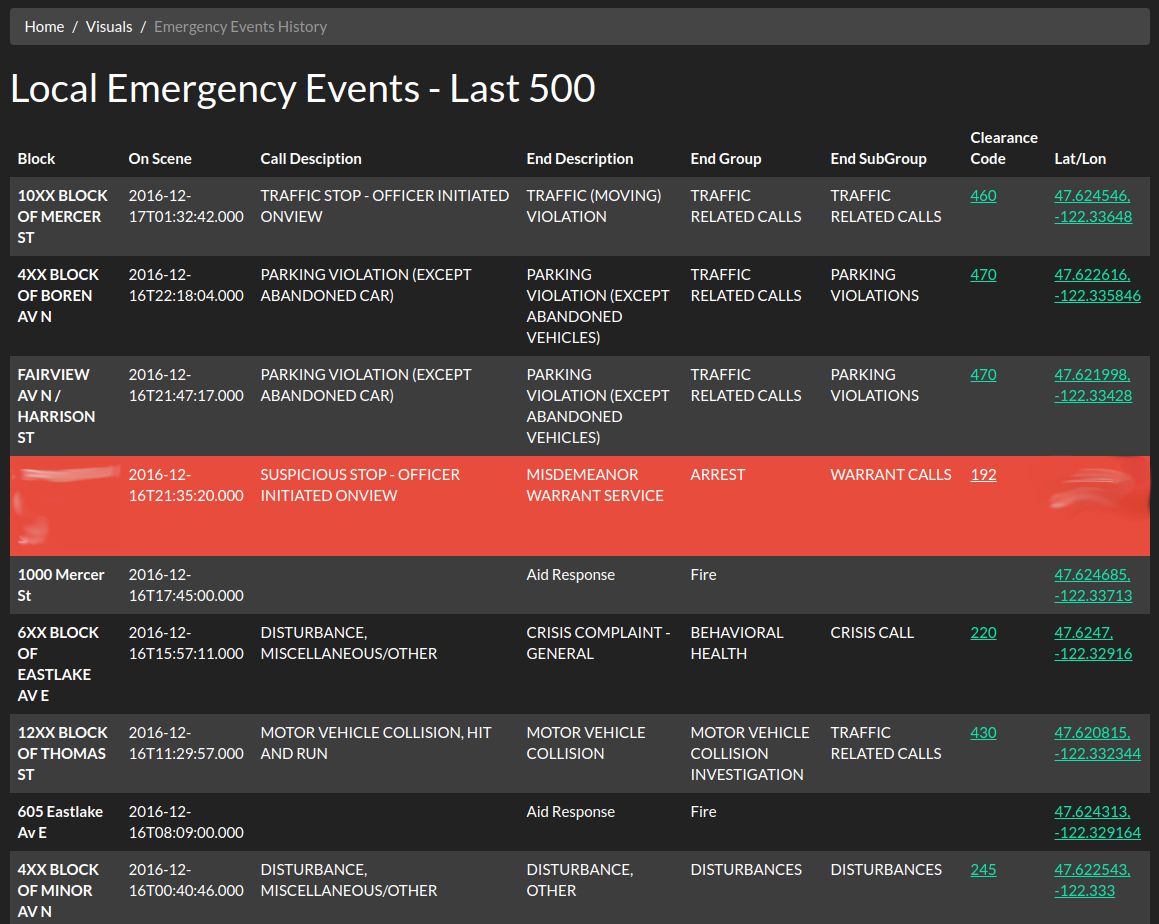The width and height of the screenshot is (1159, 924).
Task: Open clearance code 430 link
Action: click(983, 733)
